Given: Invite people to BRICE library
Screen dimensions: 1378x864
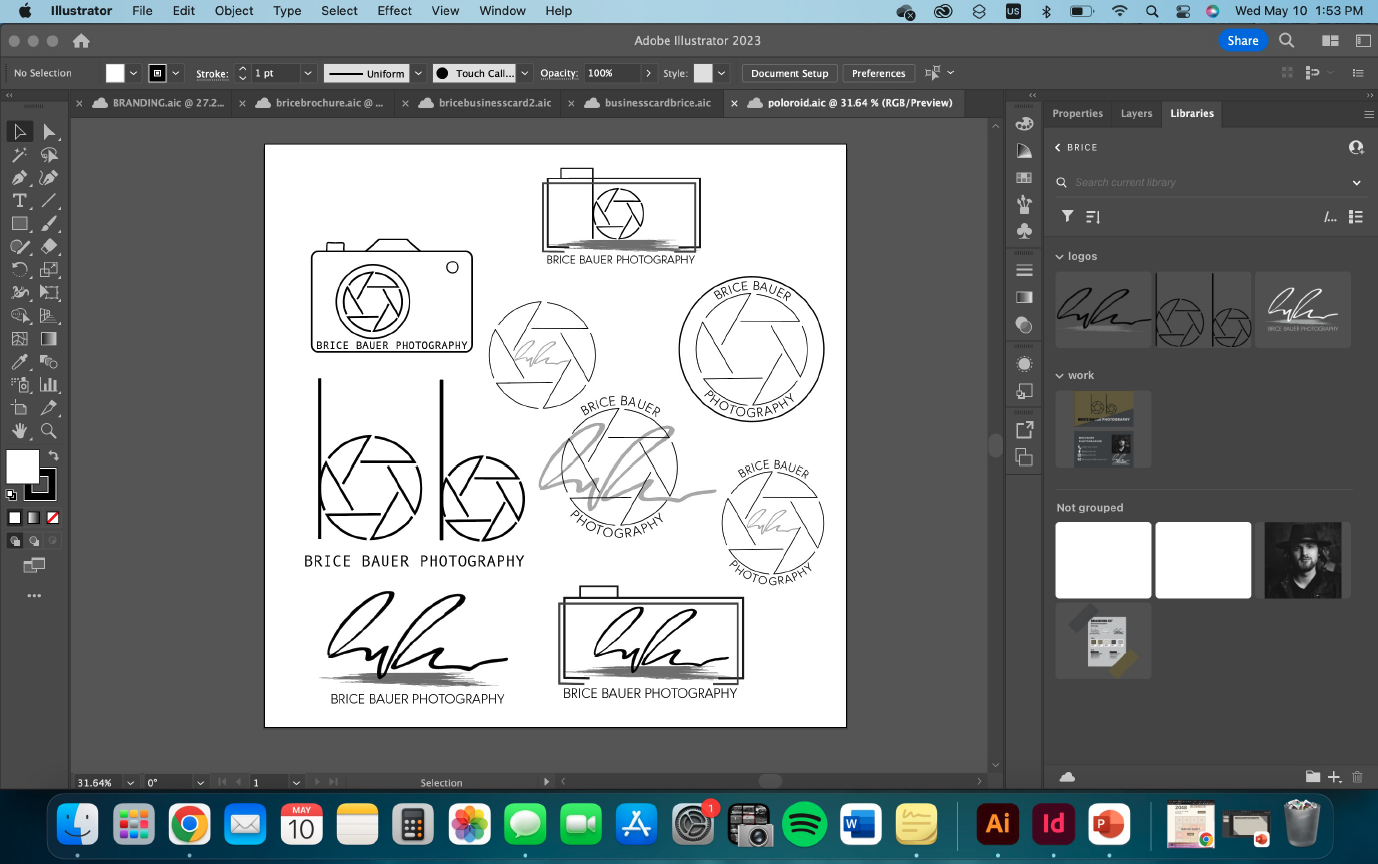Looking at the screenshot, I should click(1356, 147).
